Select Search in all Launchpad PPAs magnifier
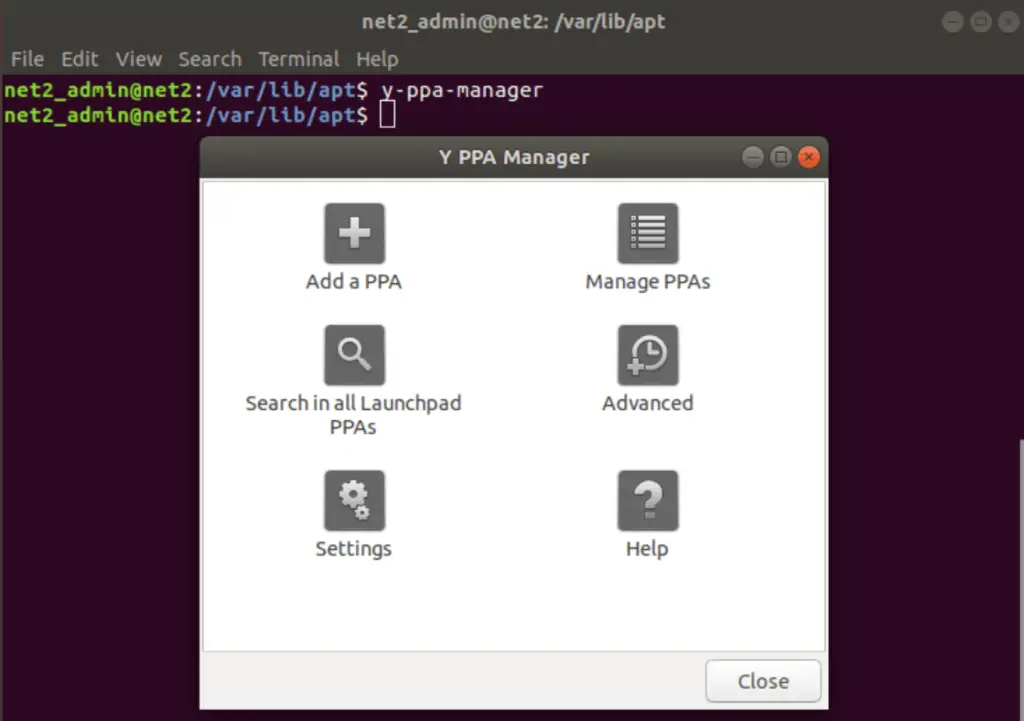The width and height of the screenshot is (1024, 721). click(354, 355)
